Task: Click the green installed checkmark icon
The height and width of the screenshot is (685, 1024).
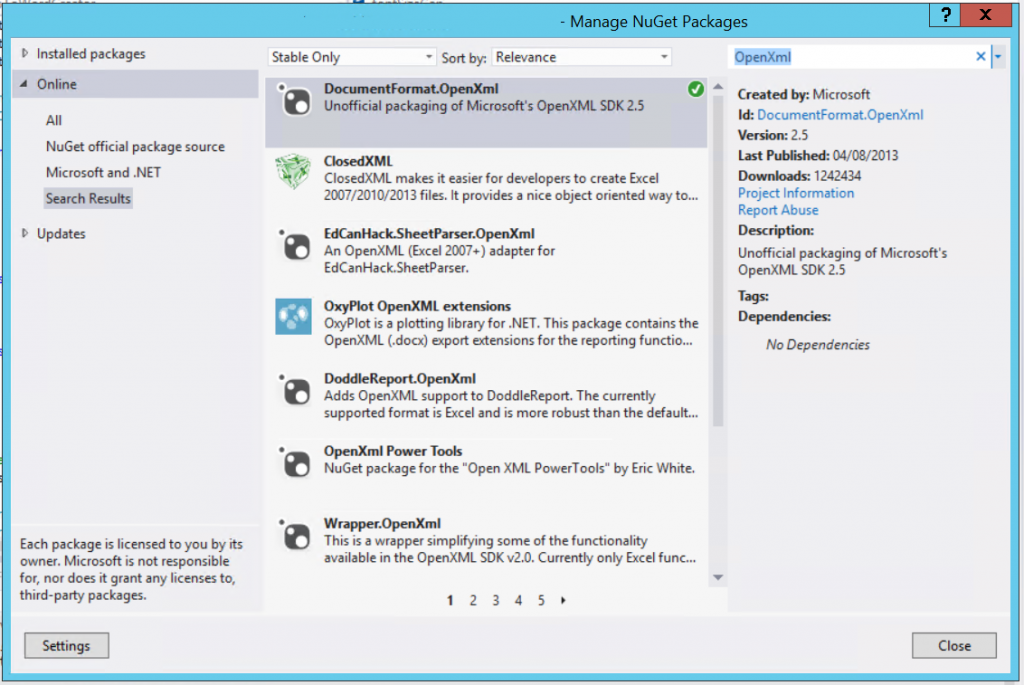Action: pos(696,89)
